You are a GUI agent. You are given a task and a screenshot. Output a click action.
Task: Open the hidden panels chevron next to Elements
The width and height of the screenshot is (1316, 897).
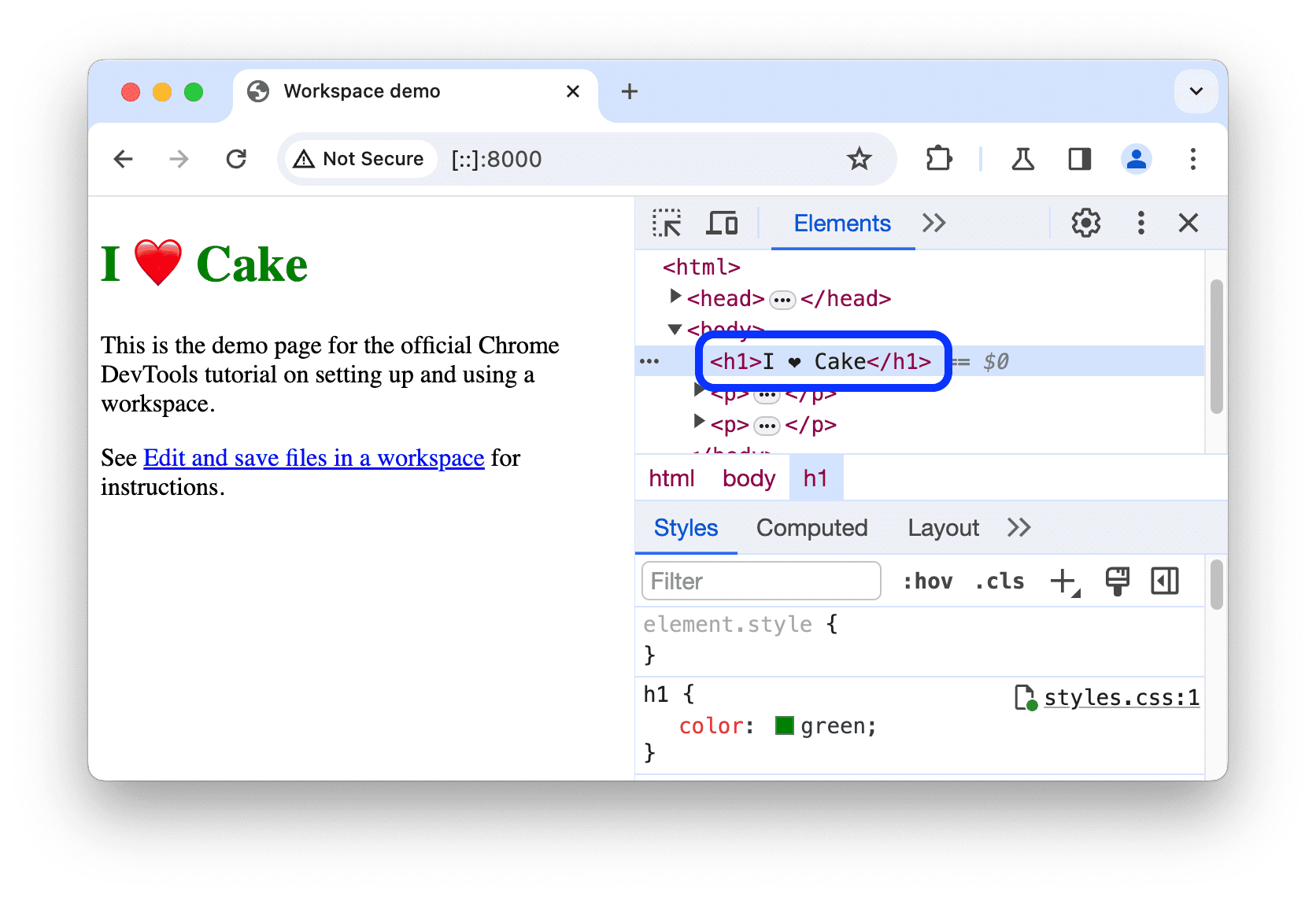(x=933, y=223)
